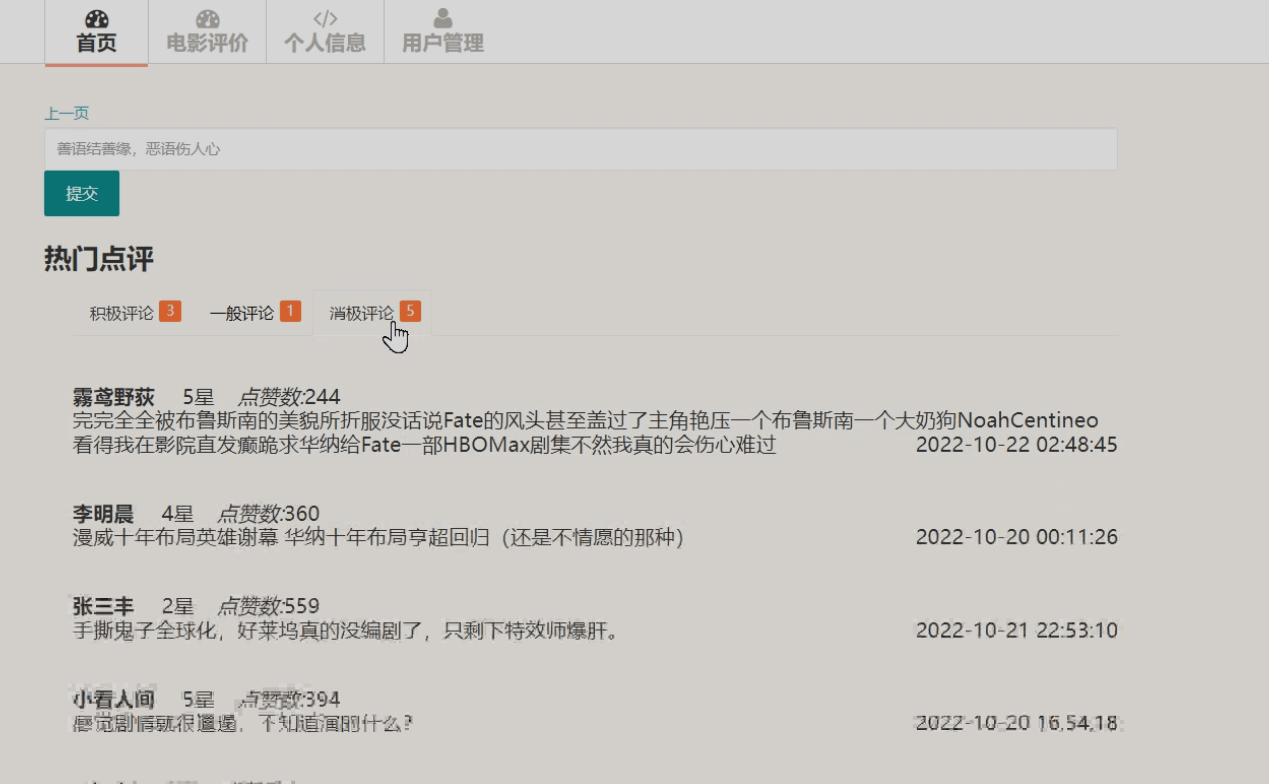Click the dashboard icon above 首页
Image resolution: width=1269 pixels, height=784 pixels.
coord(96,19)
